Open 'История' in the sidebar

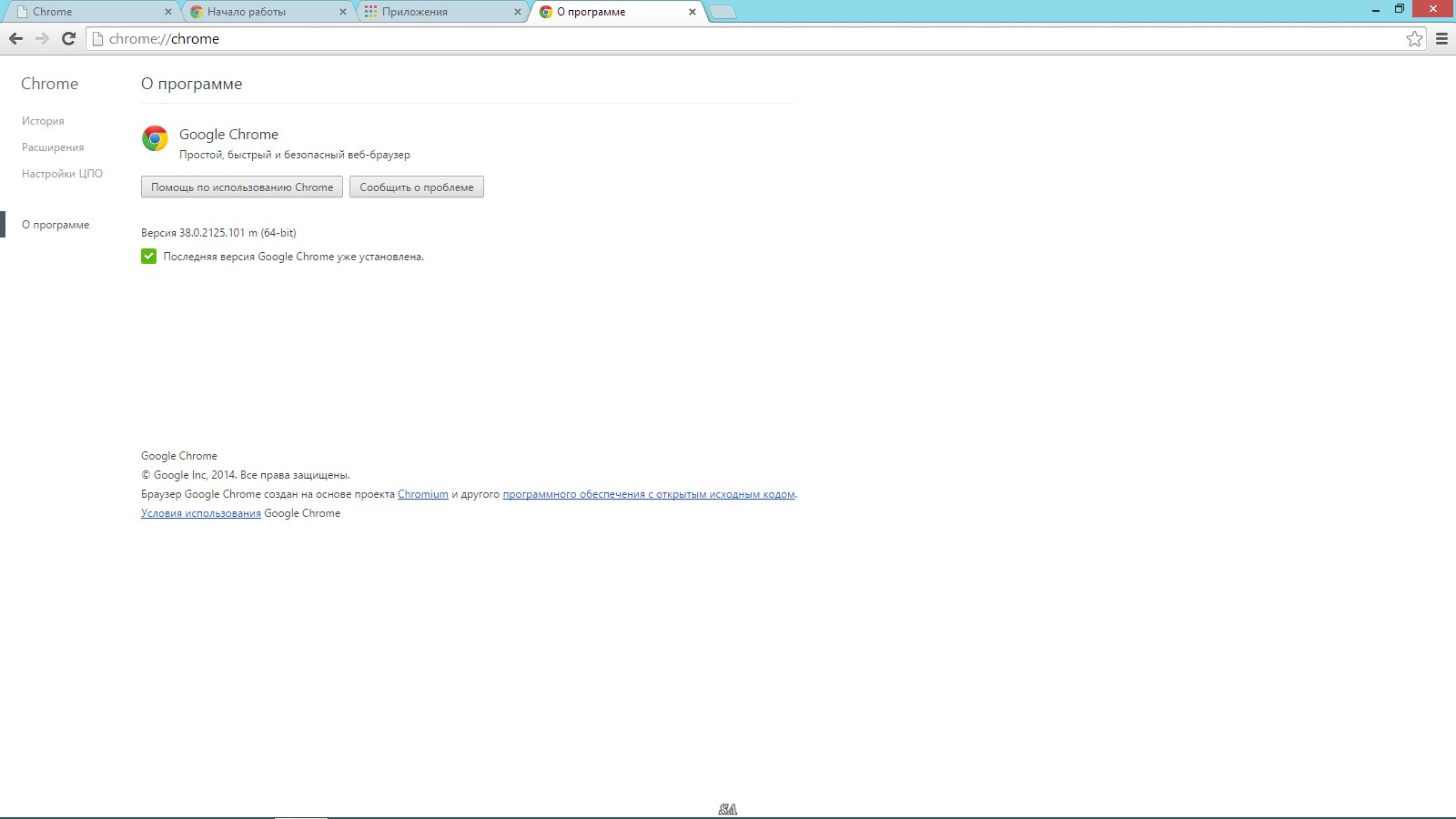pyautogui.click(x=43, y=121)
